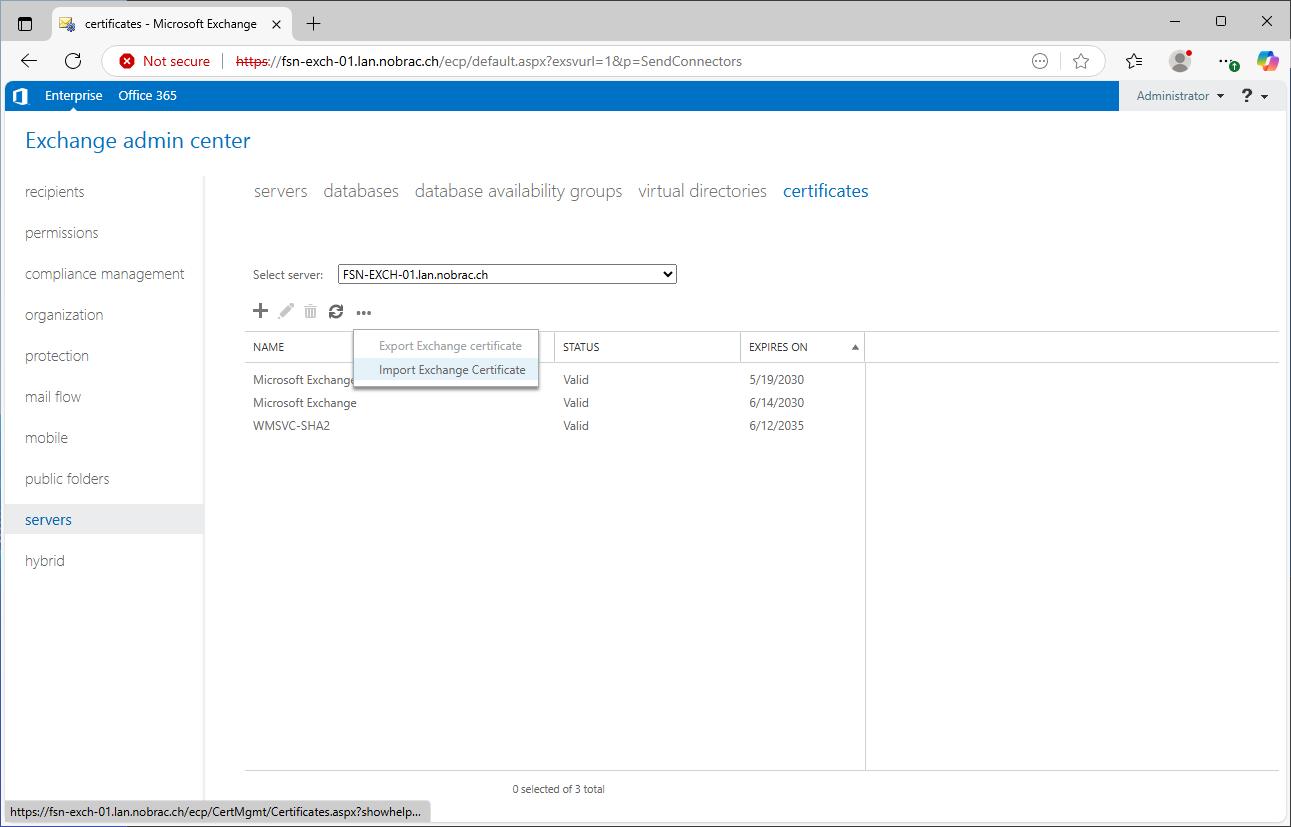Open the Administrator account dropdown
The image size is (1291, 827).
tap(1180, 96)
